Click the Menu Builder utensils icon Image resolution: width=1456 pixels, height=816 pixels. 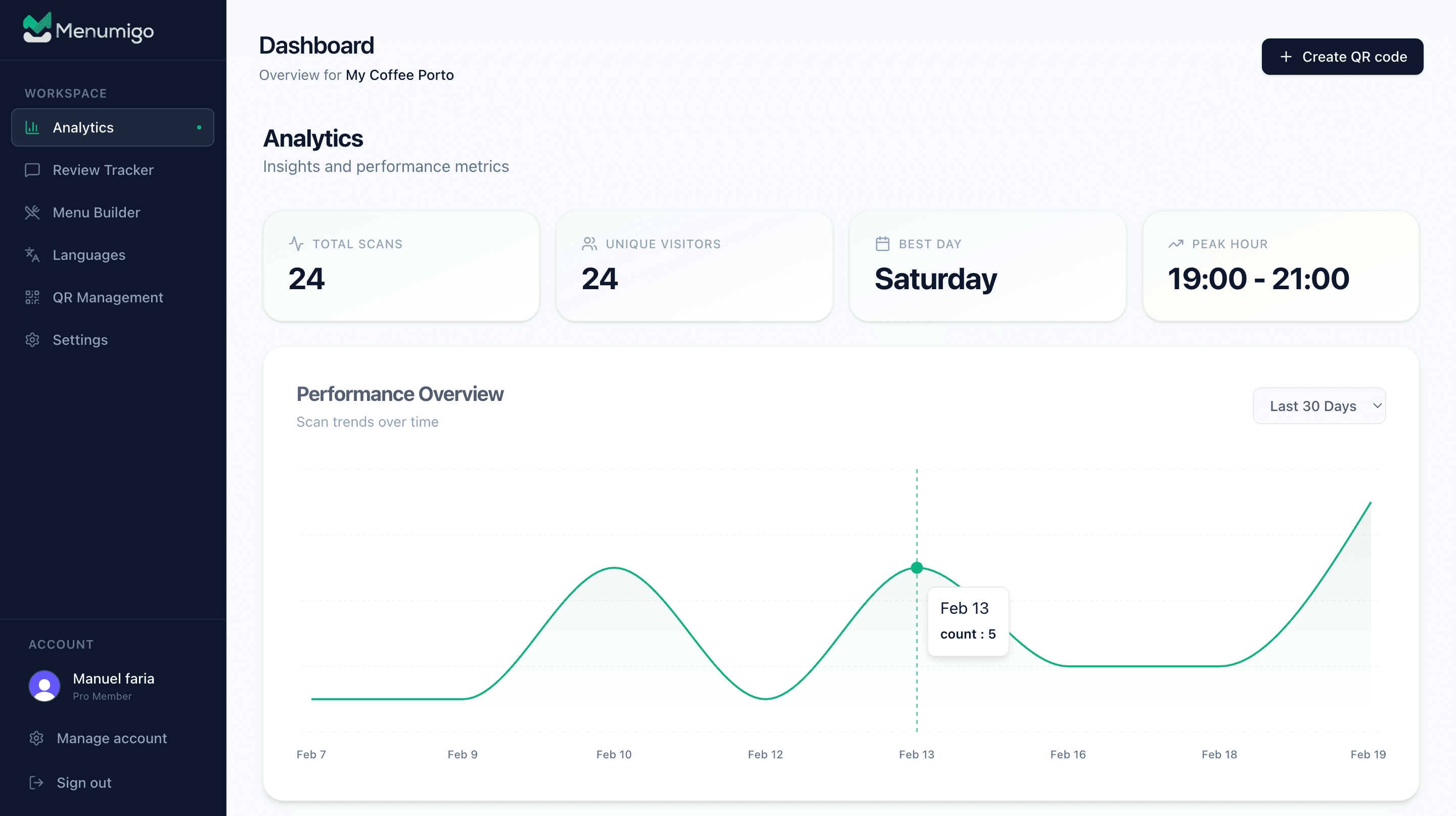coord(32,212)
